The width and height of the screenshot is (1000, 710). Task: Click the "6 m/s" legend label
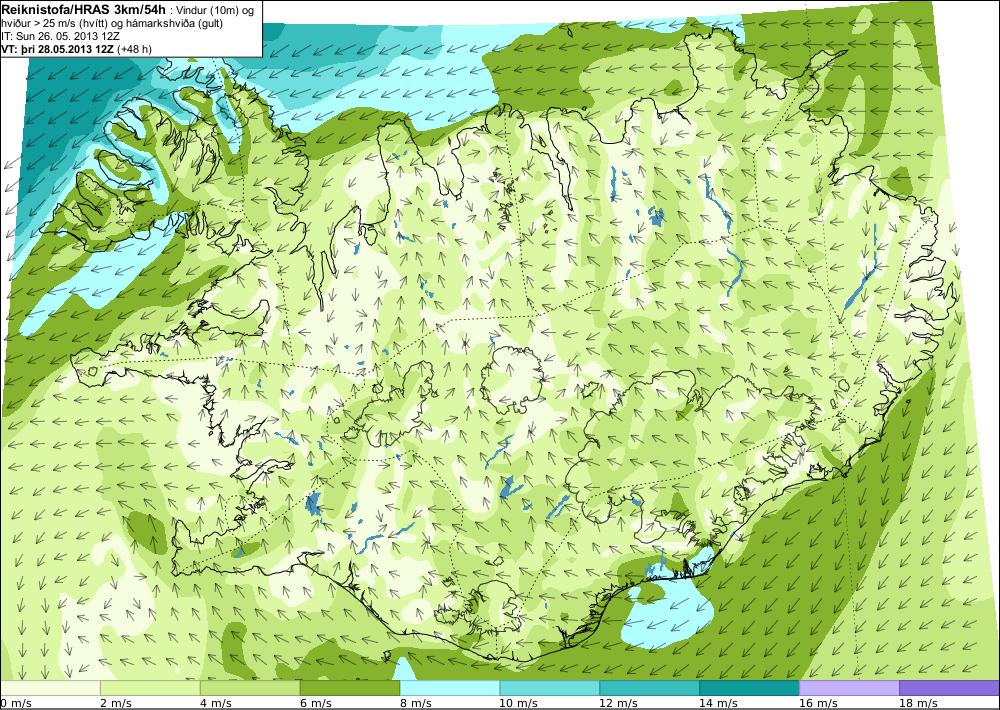316,703
